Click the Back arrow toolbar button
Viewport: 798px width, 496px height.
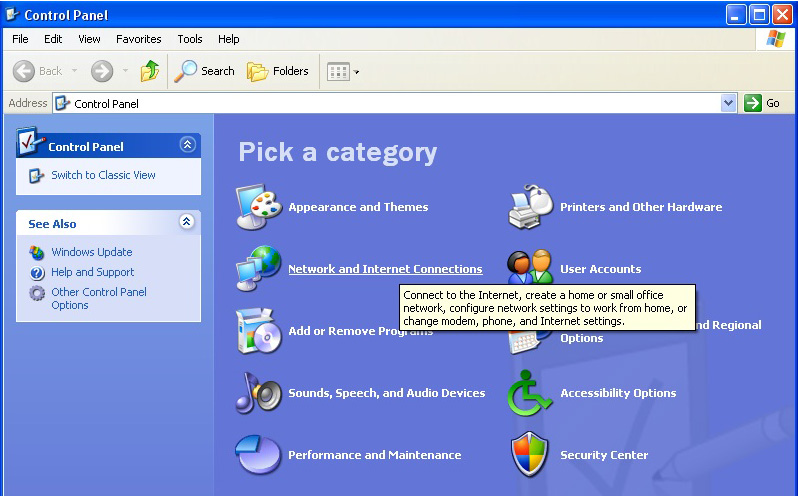click(x=23, y=71)
